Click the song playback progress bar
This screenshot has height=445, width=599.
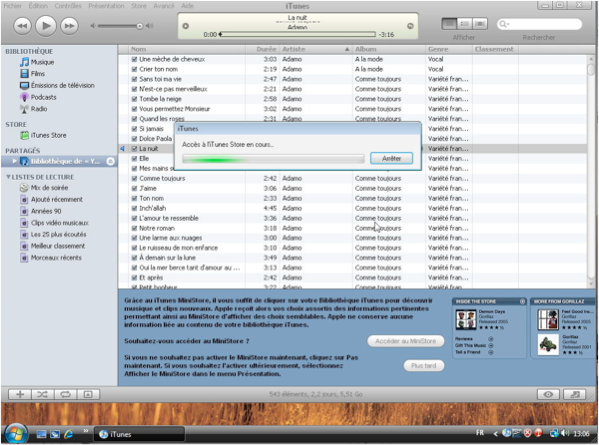[298, 34]
